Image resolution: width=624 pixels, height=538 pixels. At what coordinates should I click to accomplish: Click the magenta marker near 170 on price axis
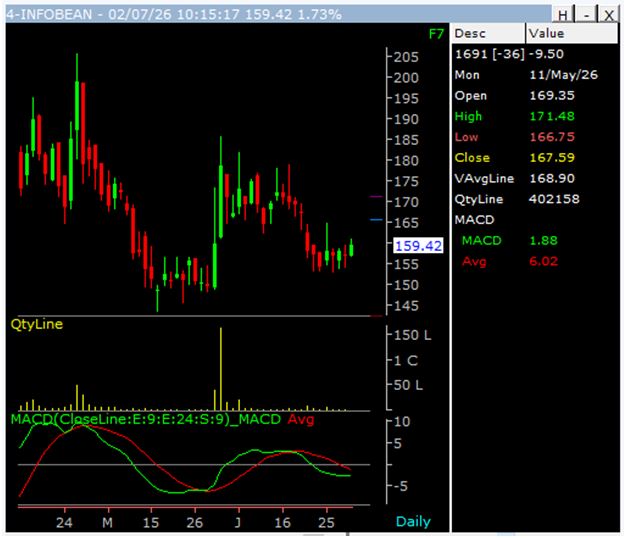click(376, 196)
